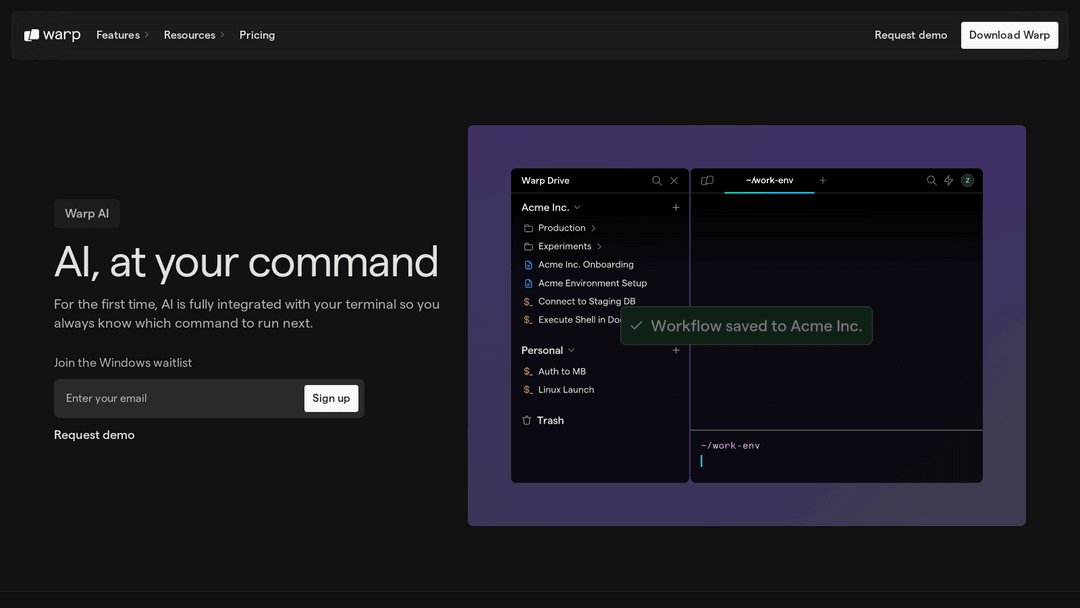The height and width of the screenshot is (608, 1080).
Task: Click workflow icon beside Linux Launch
Action: point(528,390)
